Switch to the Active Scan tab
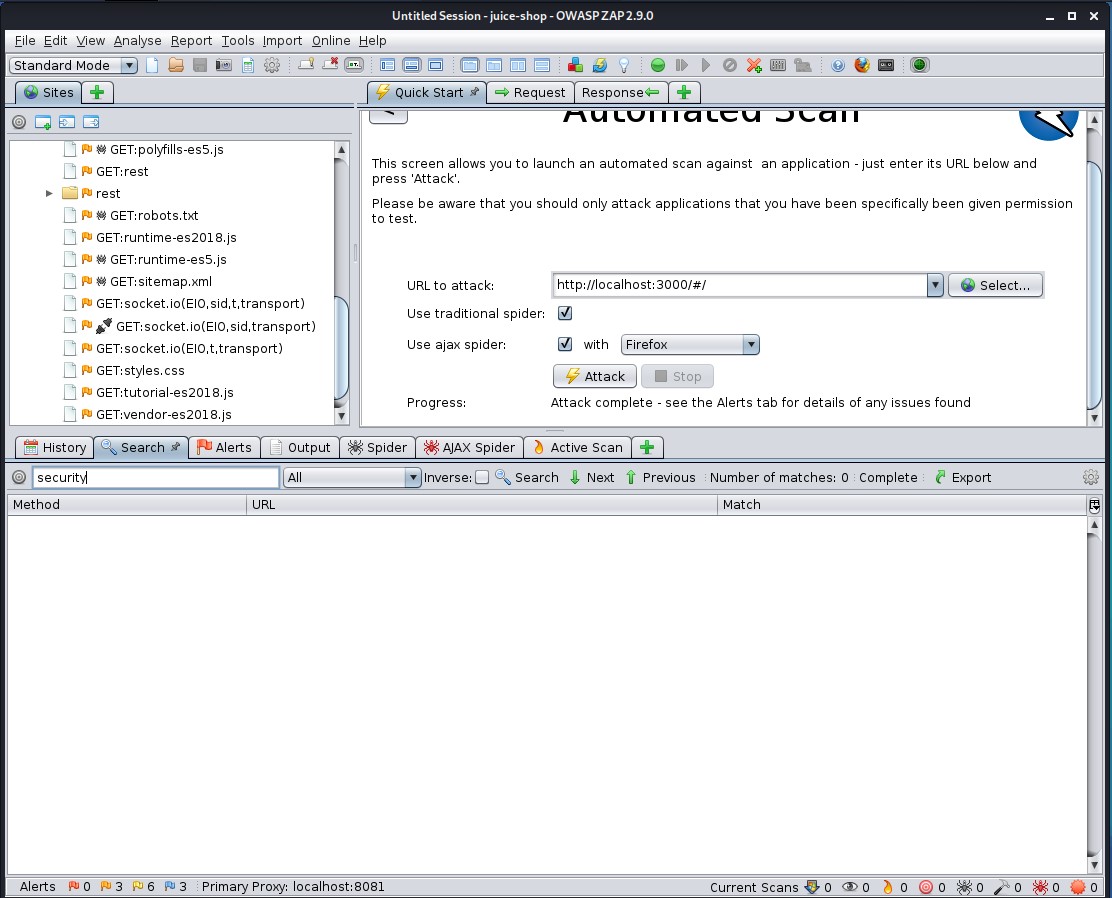 [x=578, y=447]
